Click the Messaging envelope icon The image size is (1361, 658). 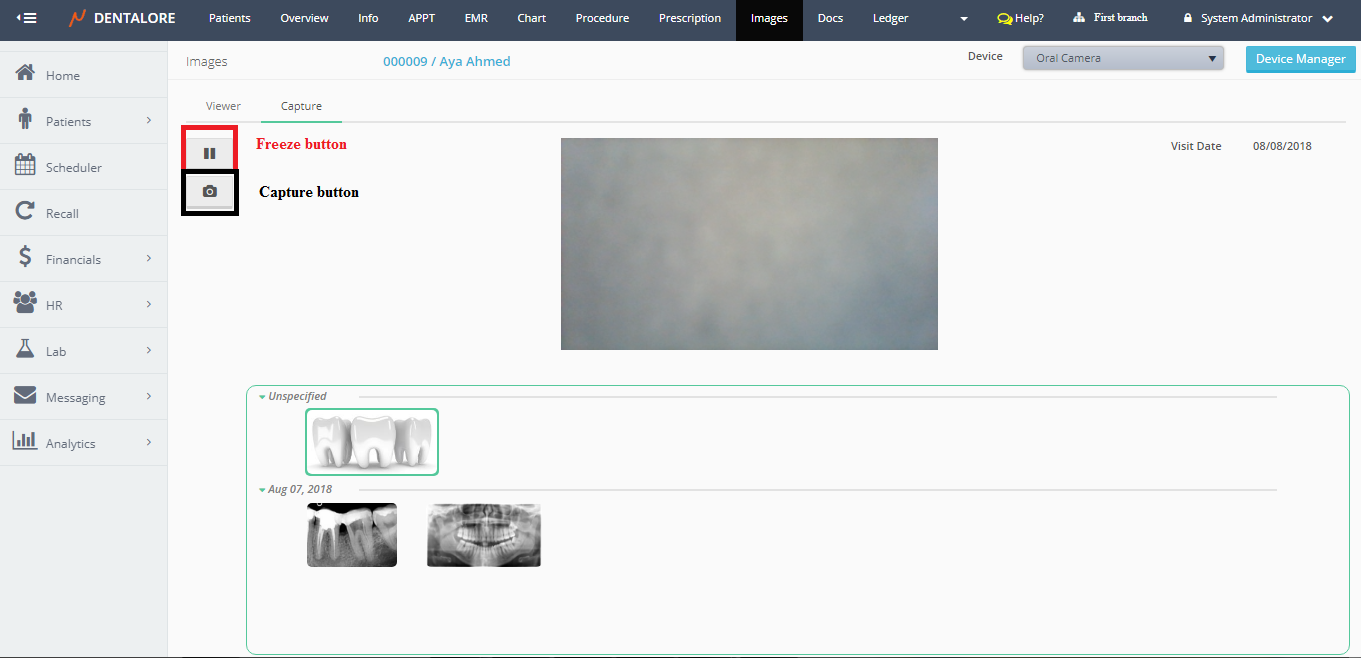26,396
